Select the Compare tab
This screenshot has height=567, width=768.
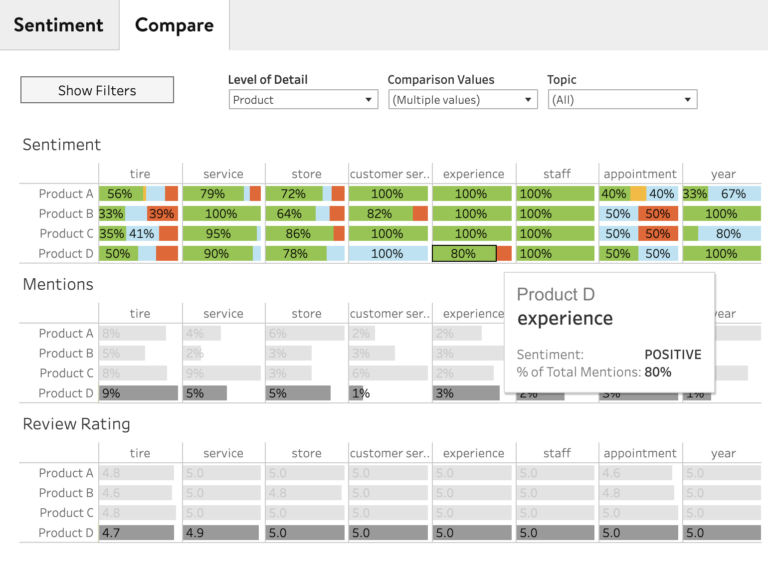174,25
